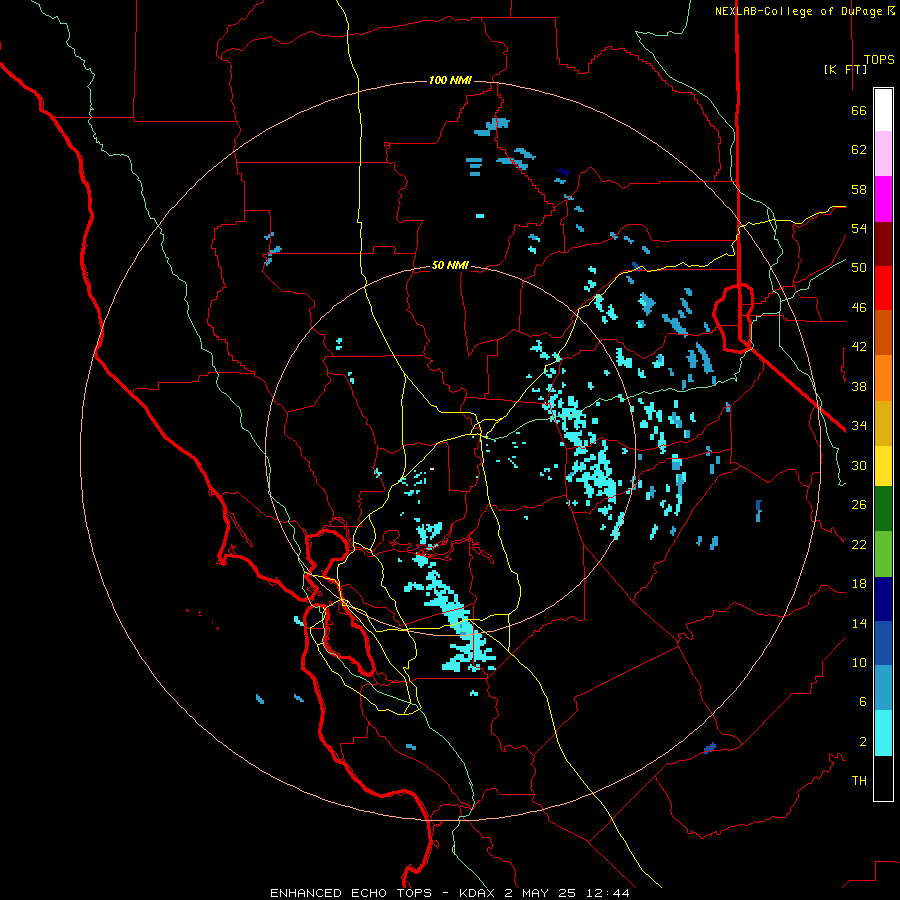
Task: Click the "18" scale value
Action: pos(859,584)
